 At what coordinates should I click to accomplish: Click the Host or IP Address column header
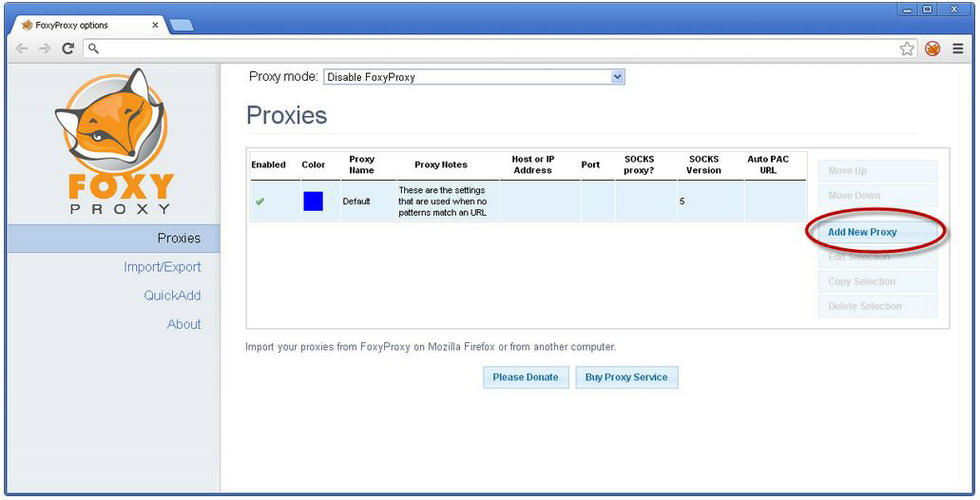[x=533, y=164]
